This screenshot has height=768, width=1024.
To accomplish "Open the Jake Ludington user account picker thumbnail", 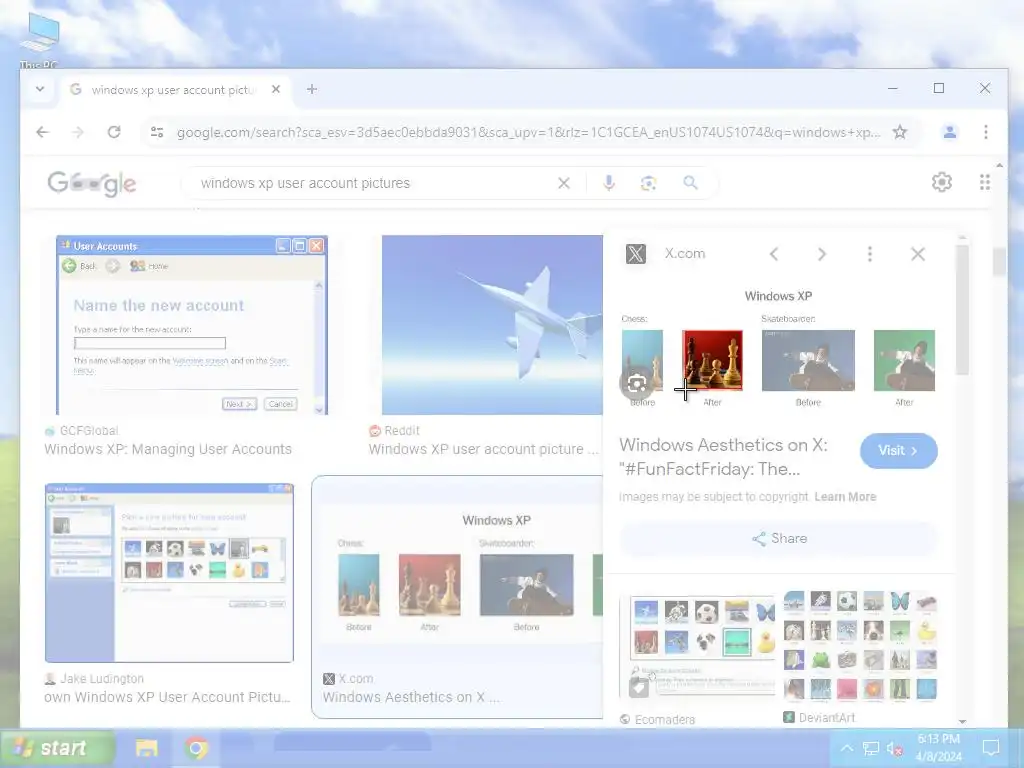I will click(x=169, y=573).
